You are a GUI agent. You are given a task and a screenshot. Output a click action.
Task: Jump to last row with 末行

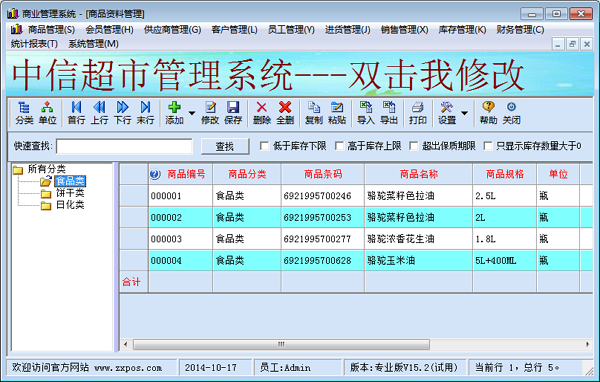145,113
